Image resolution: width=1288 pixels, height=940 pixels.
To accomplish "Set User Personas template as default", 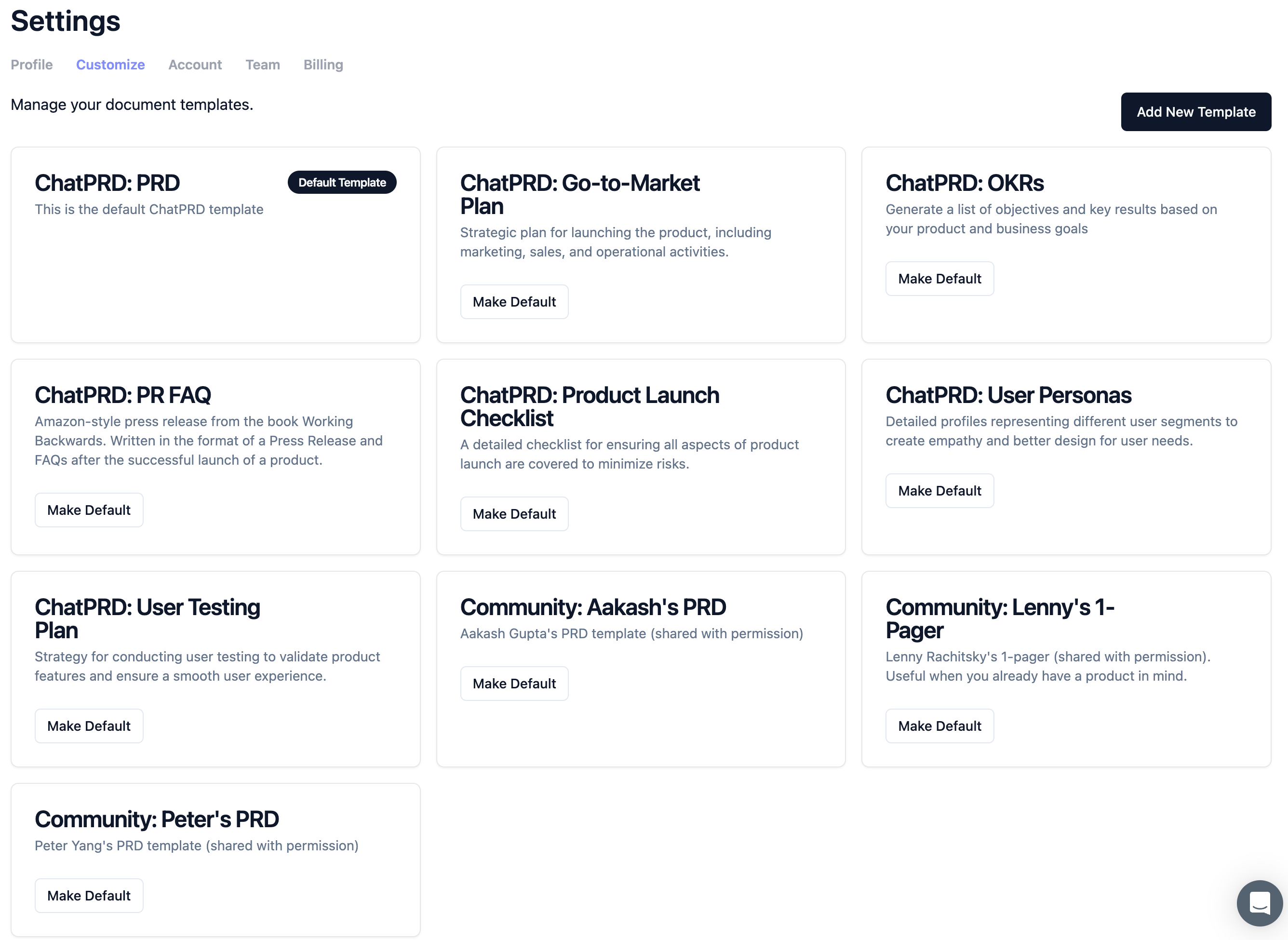I will [939, 491].
